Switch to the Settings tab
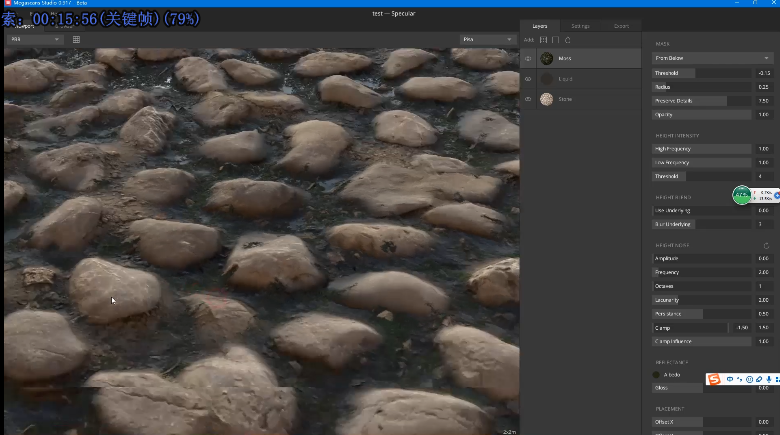 pos(580,26)
